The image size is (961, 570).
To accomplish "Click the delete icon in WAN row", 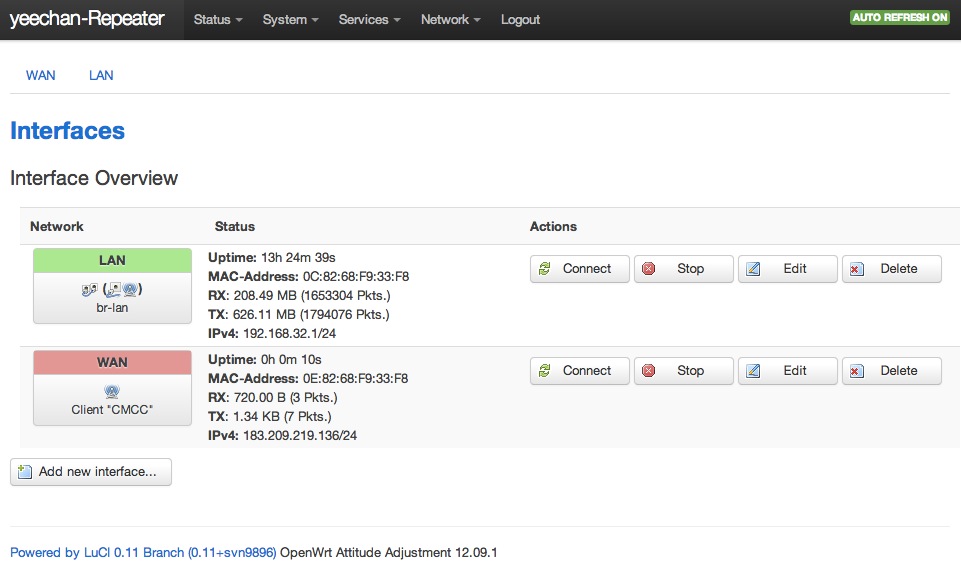I will 857,371.
